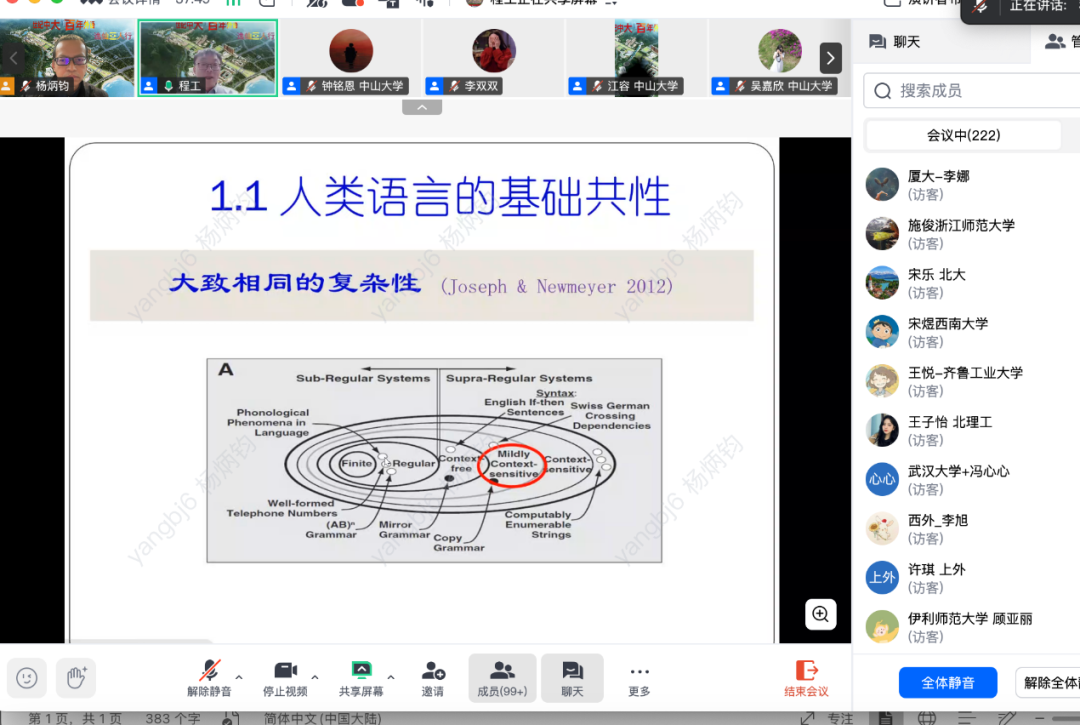Screen dimensions: 1080x725
Task: Open the more options ellipsis (更多)
Action: tap(639, 671)
